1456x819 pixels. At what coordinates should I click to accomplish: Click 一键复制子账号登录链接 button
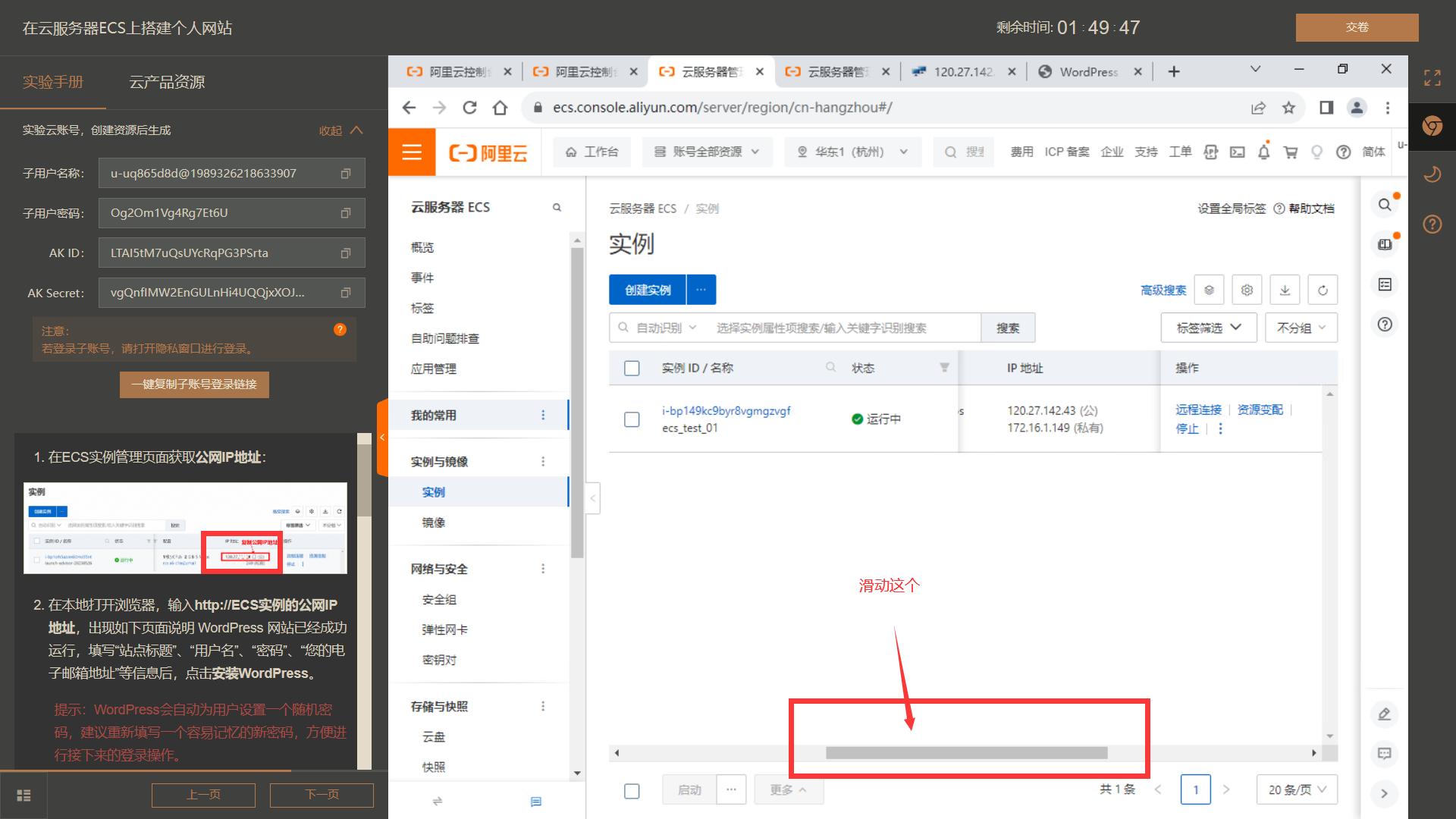(x=194, y=384)
